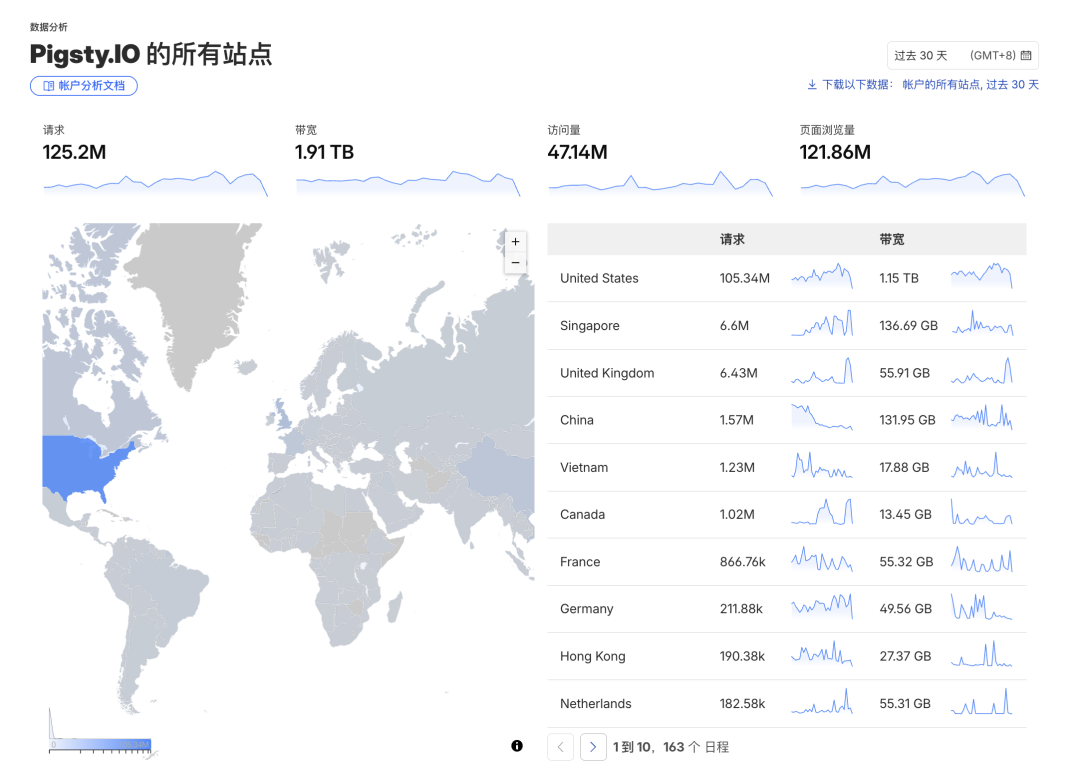The height and width of the screenshot is (774, 1080).
Task: Select the Netherlands row label
Action: pos(596,704)
